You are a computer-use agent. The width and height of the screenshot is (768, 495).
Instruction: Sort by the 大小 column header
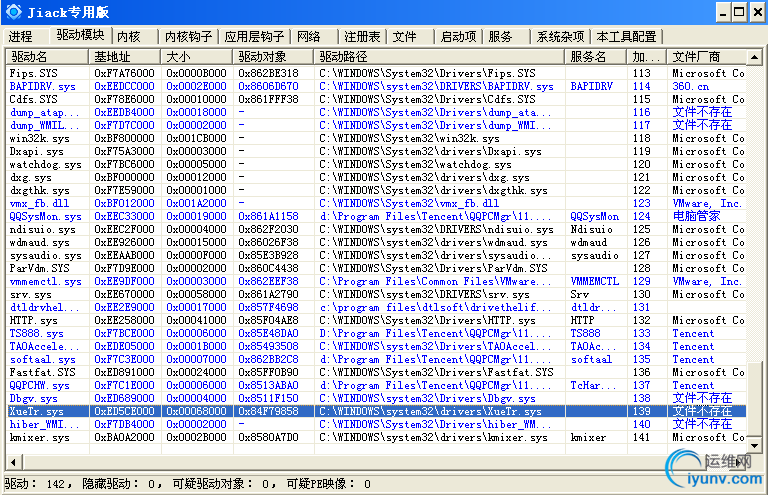[197, 57]
